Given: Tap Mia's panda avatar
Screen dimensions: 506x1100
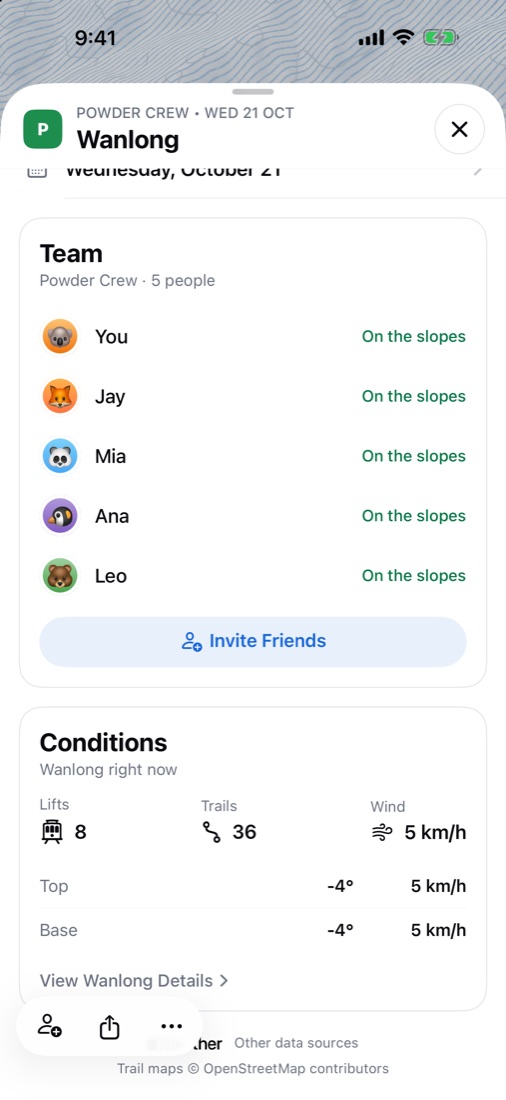Looking at the screenshot, I should [60, 456].
